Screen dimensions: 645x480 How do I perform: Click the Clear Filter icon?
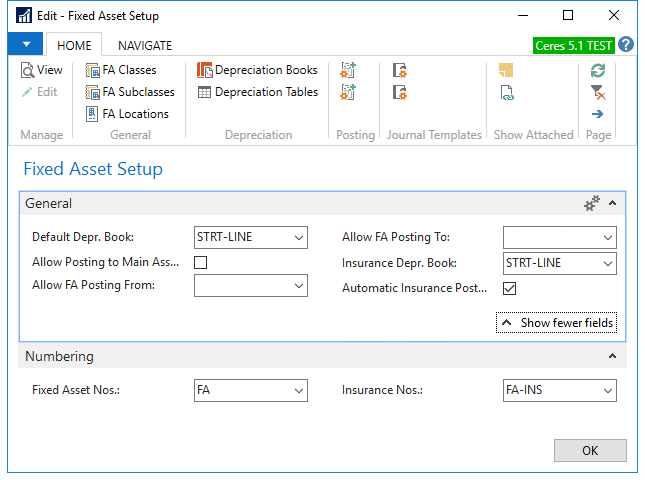pos(598,92)
